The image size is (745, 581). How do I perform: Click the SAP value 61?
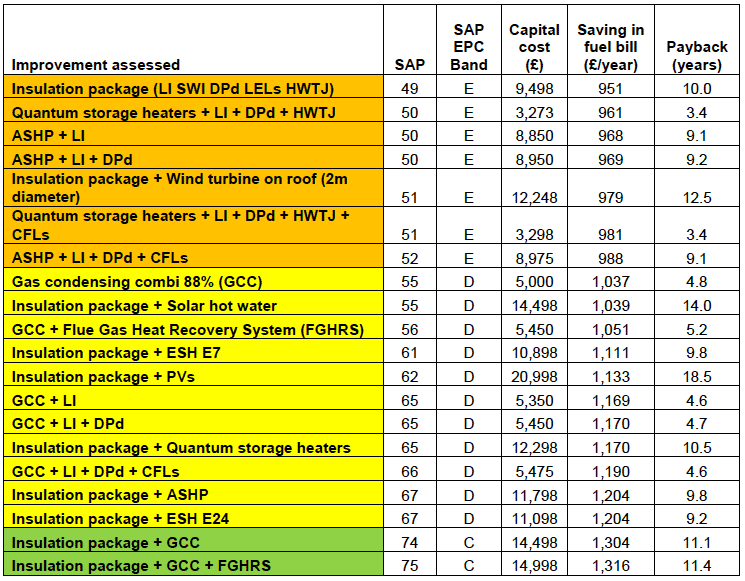tap(410, 353)
